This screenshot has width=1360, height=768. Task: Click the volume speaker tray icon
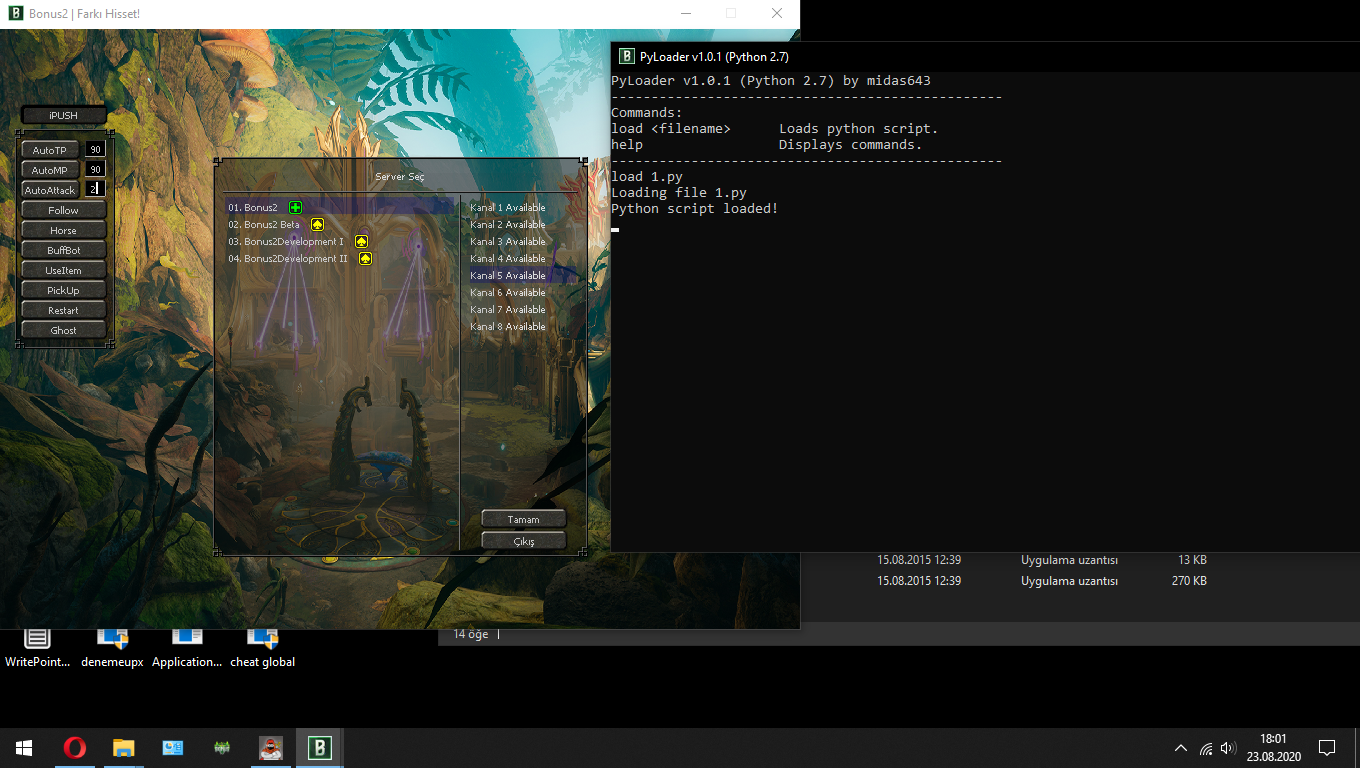pyautogui.click(x=1229, y=748)
